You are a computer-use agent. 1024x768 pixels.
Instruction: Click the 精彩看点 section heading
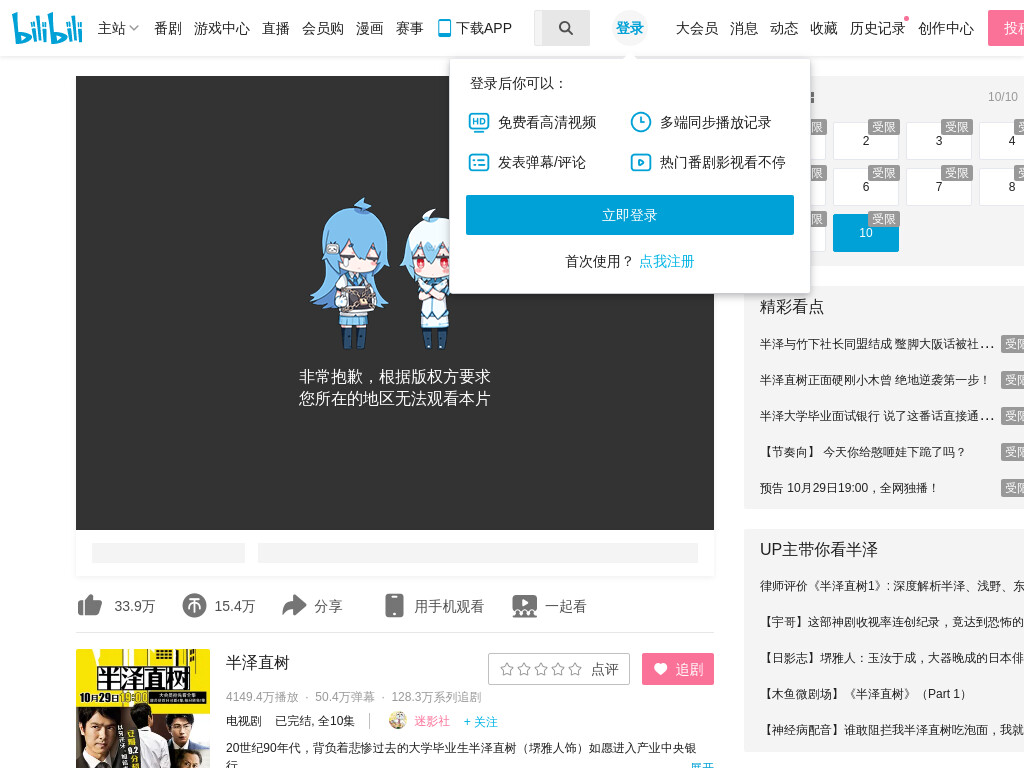point(792,307)
